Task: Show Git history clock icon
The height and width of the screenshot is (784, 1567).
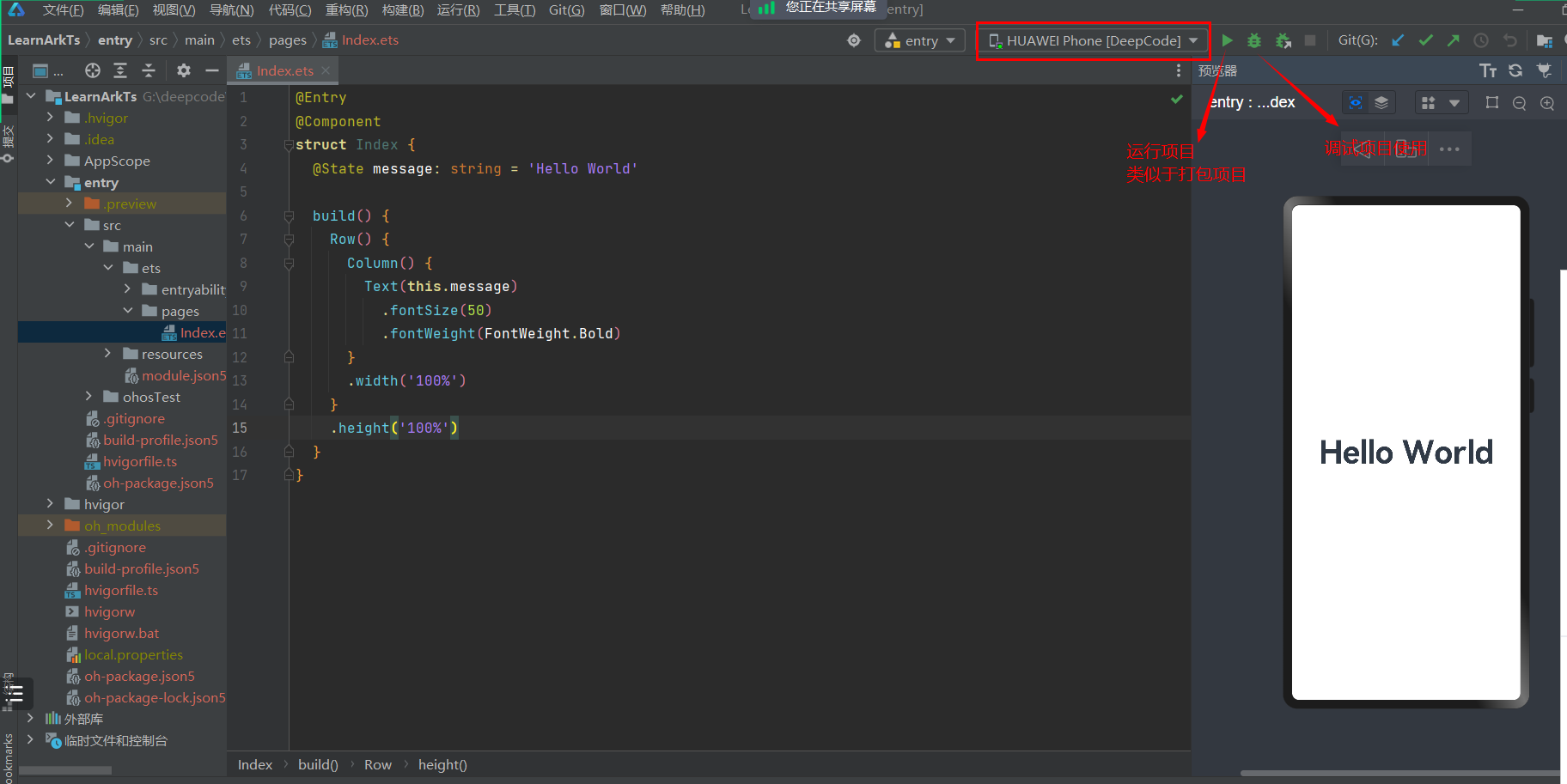Action: coord(1481,40)
